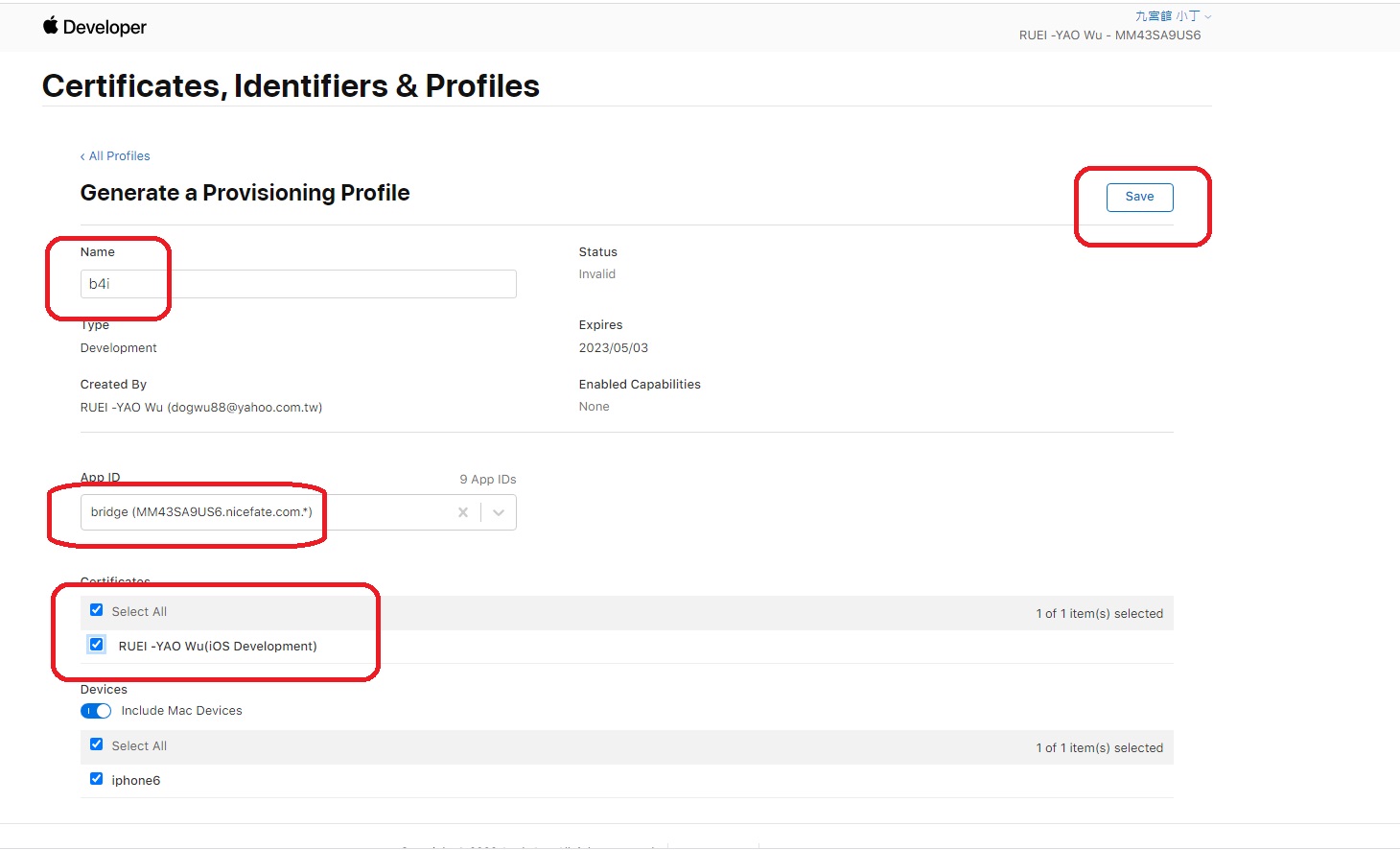Click the Invalid status text
Image resolution: width=1400 pixels, height=850 pixels.
(597, 274)
